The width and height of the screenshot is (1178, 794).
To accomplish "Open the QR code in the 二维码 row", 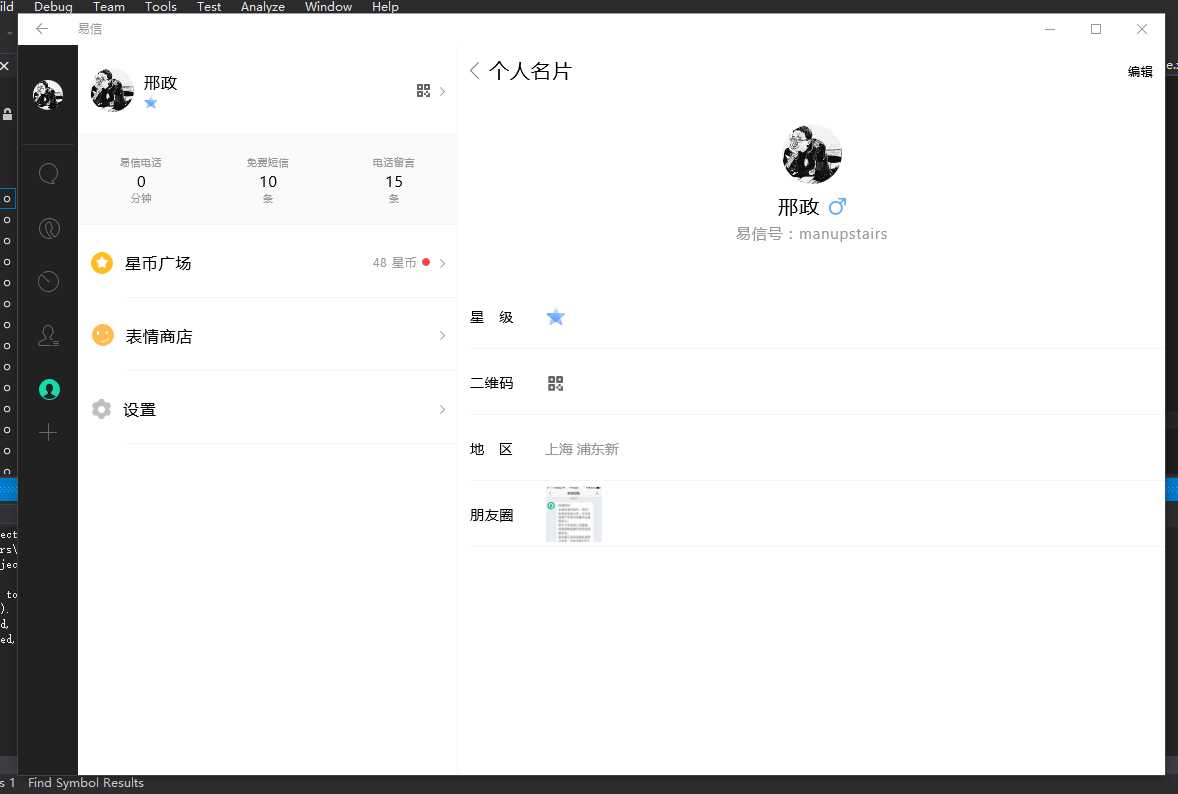I will [x=555, y=383].
